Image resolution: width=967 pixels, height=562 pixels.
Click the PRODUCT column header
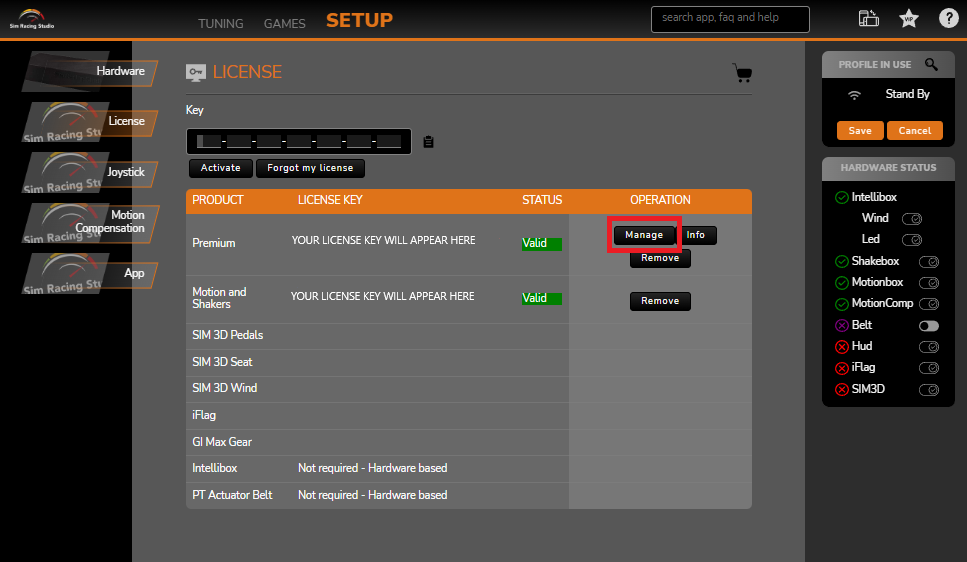click(x=218, y=200)
